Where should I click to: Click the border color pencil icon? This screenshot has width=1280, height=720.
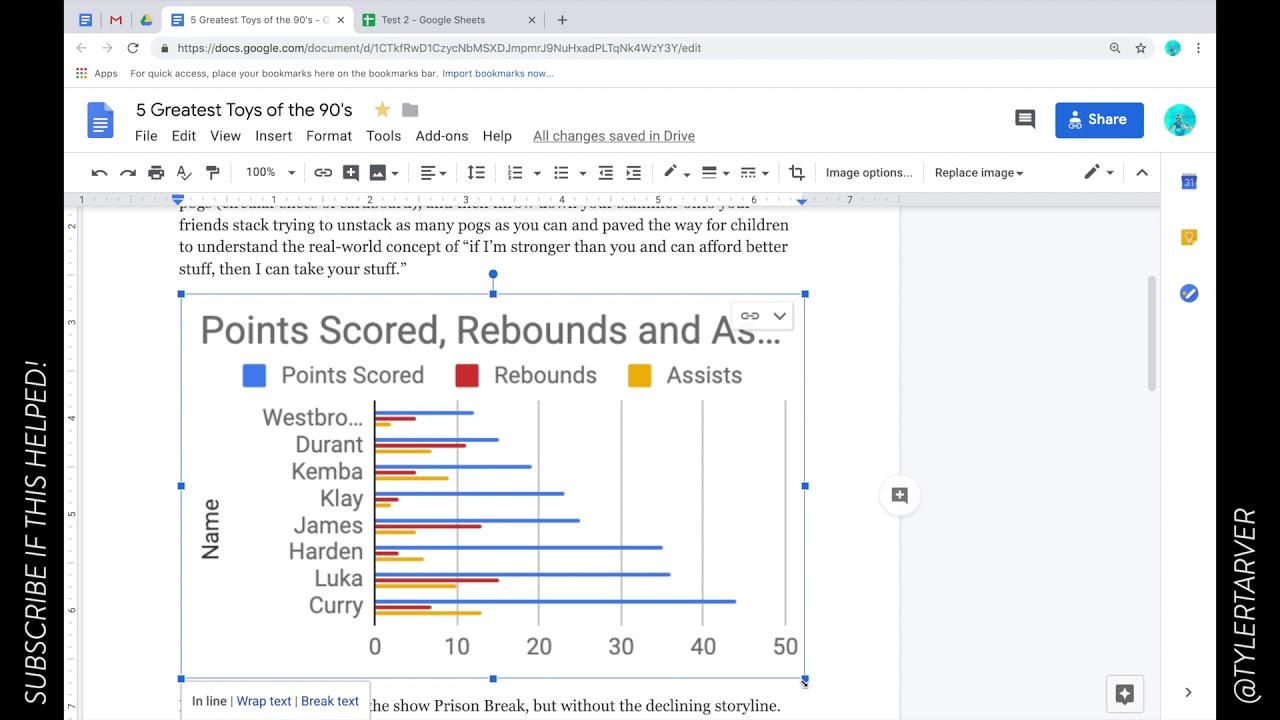click(670, 173)
